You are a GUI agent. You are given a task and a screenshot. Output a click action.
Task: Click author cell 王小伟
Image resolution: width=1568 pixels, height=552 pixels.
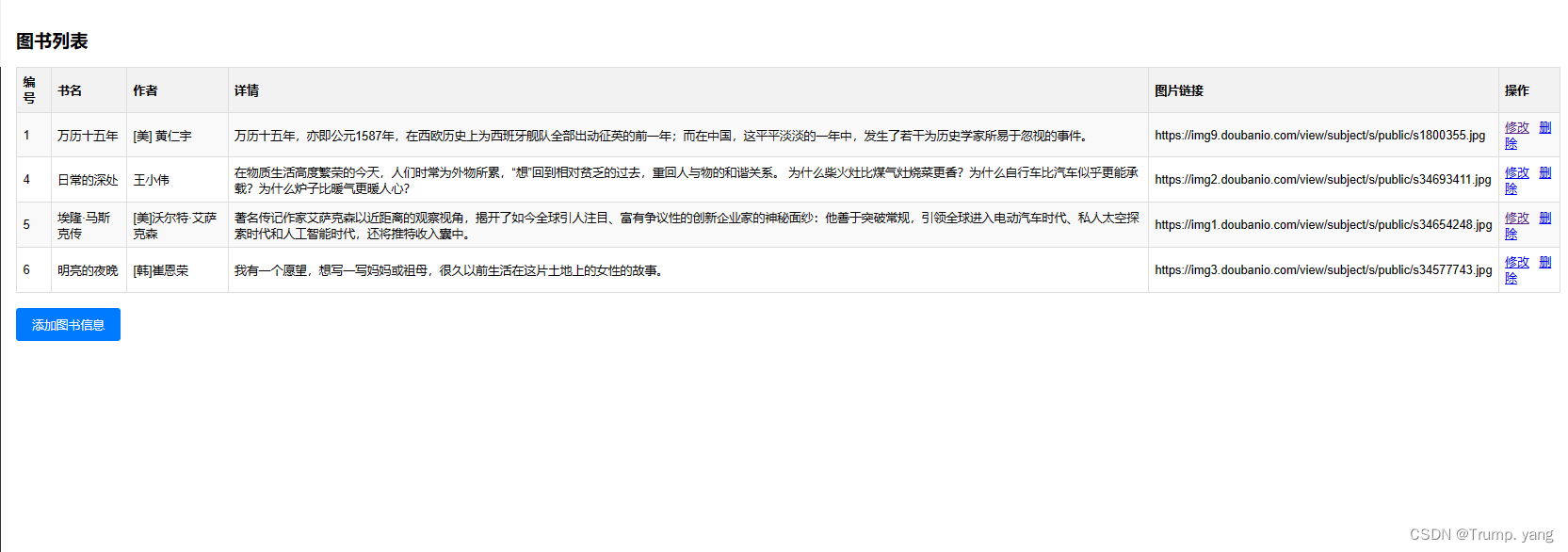click(x=177, y=180)
